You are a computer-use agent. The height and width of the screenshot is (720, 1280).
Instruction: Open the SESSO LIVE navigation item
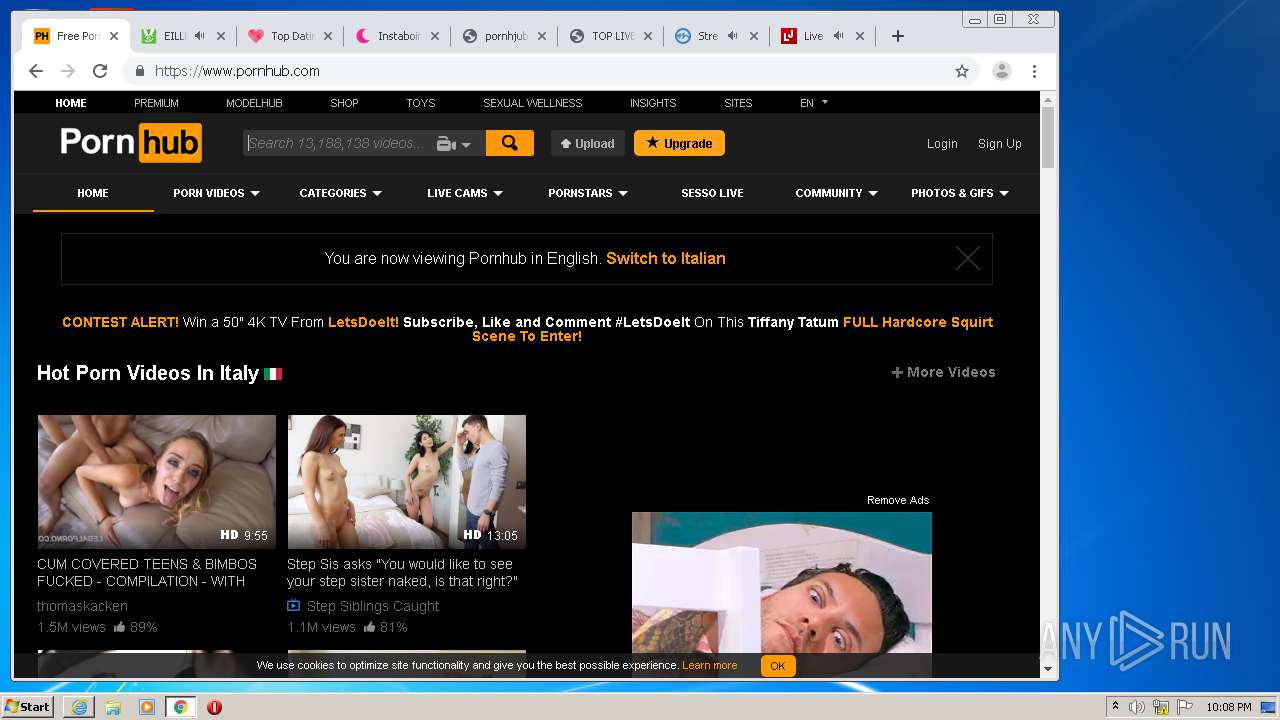tap(712, 193)
